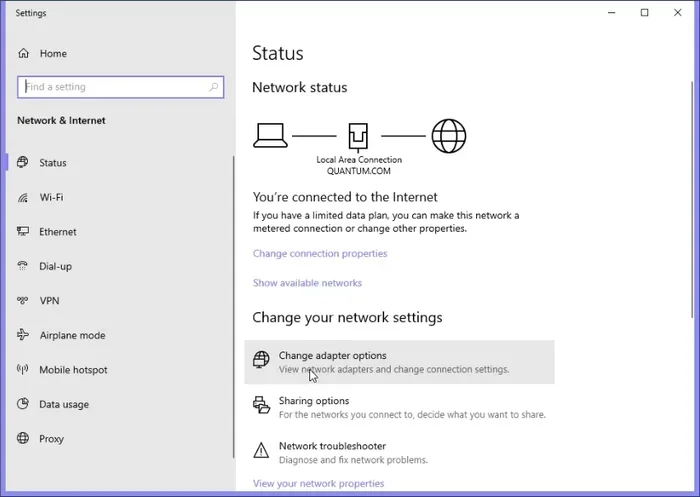Go to the Wi-Fi settings section
Image resolution: width=700 pixels, height=497 pixels.
tap(51, 197)
